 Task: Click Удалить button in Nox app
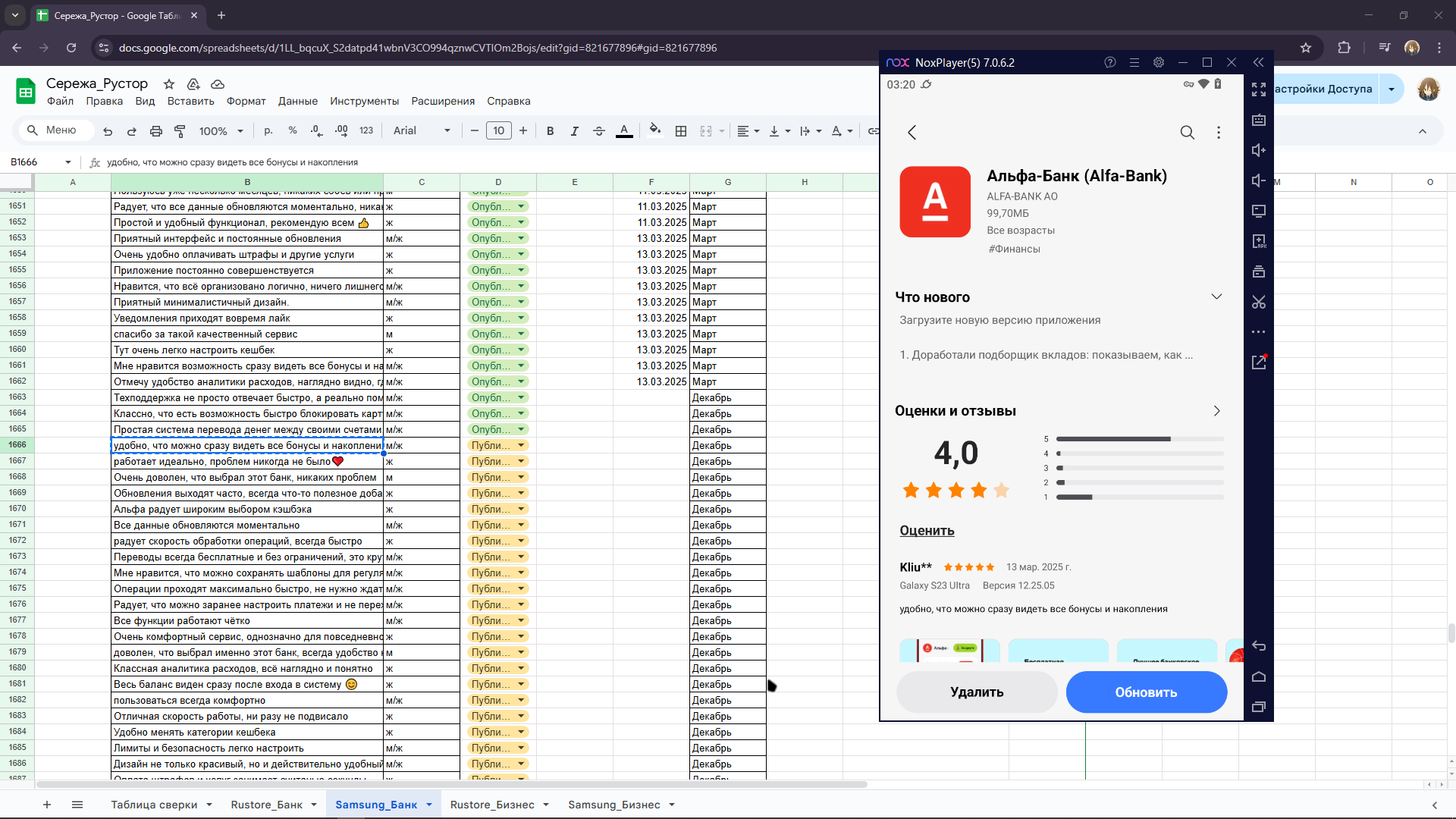[x=977, y=692]
